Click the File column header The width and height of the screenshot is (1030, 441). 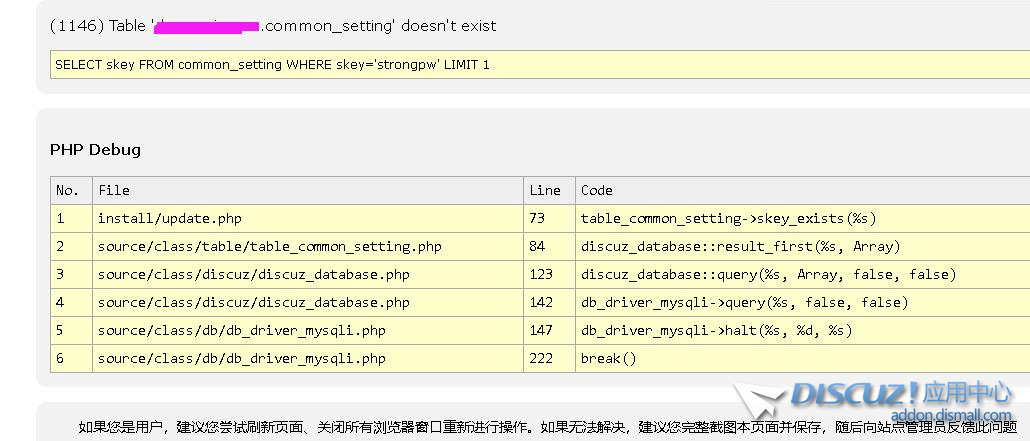click(113, 190)
